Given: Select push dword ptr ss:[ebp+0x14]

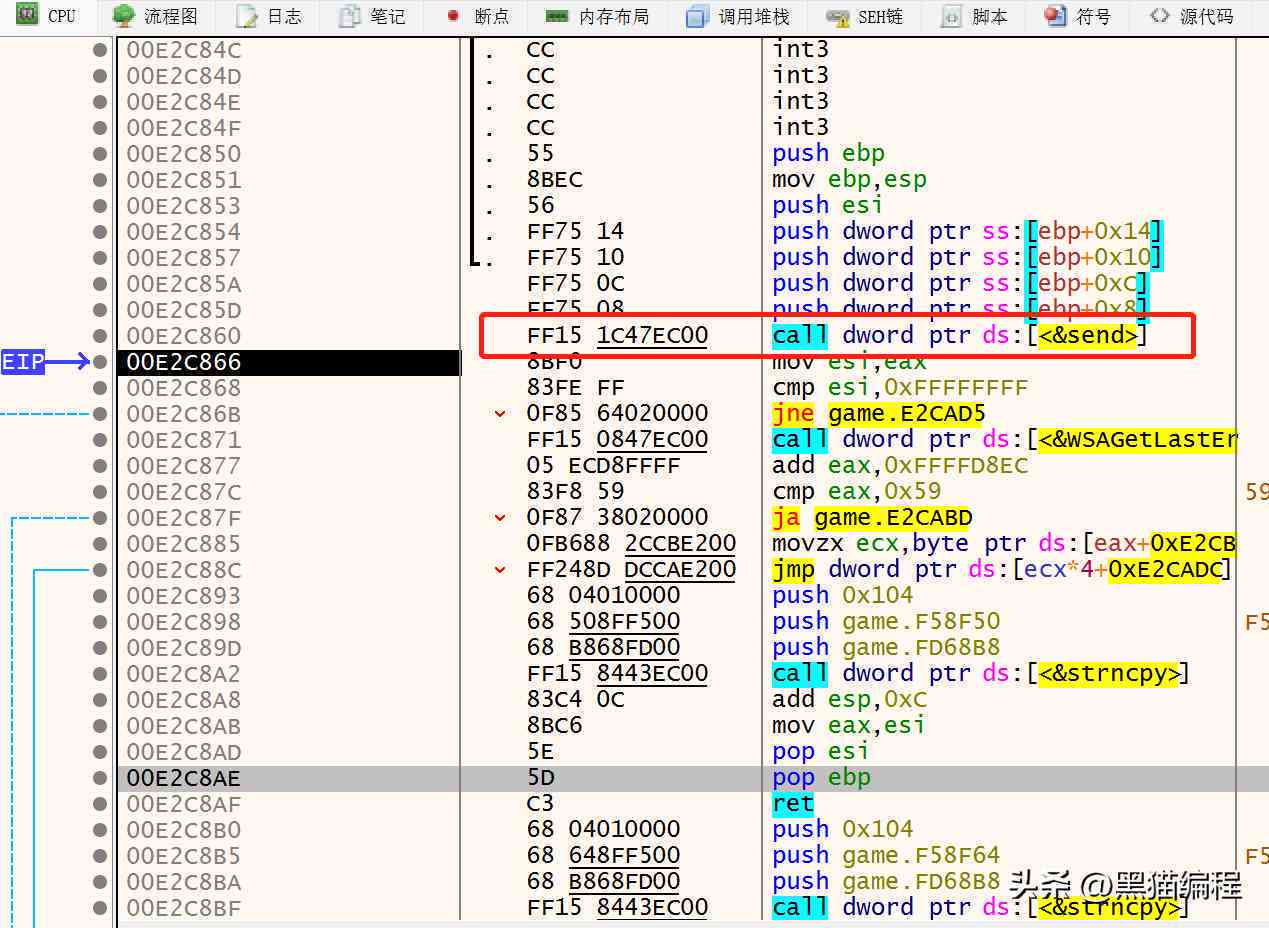Looking at the screenshot, I should tap(967, 232).
